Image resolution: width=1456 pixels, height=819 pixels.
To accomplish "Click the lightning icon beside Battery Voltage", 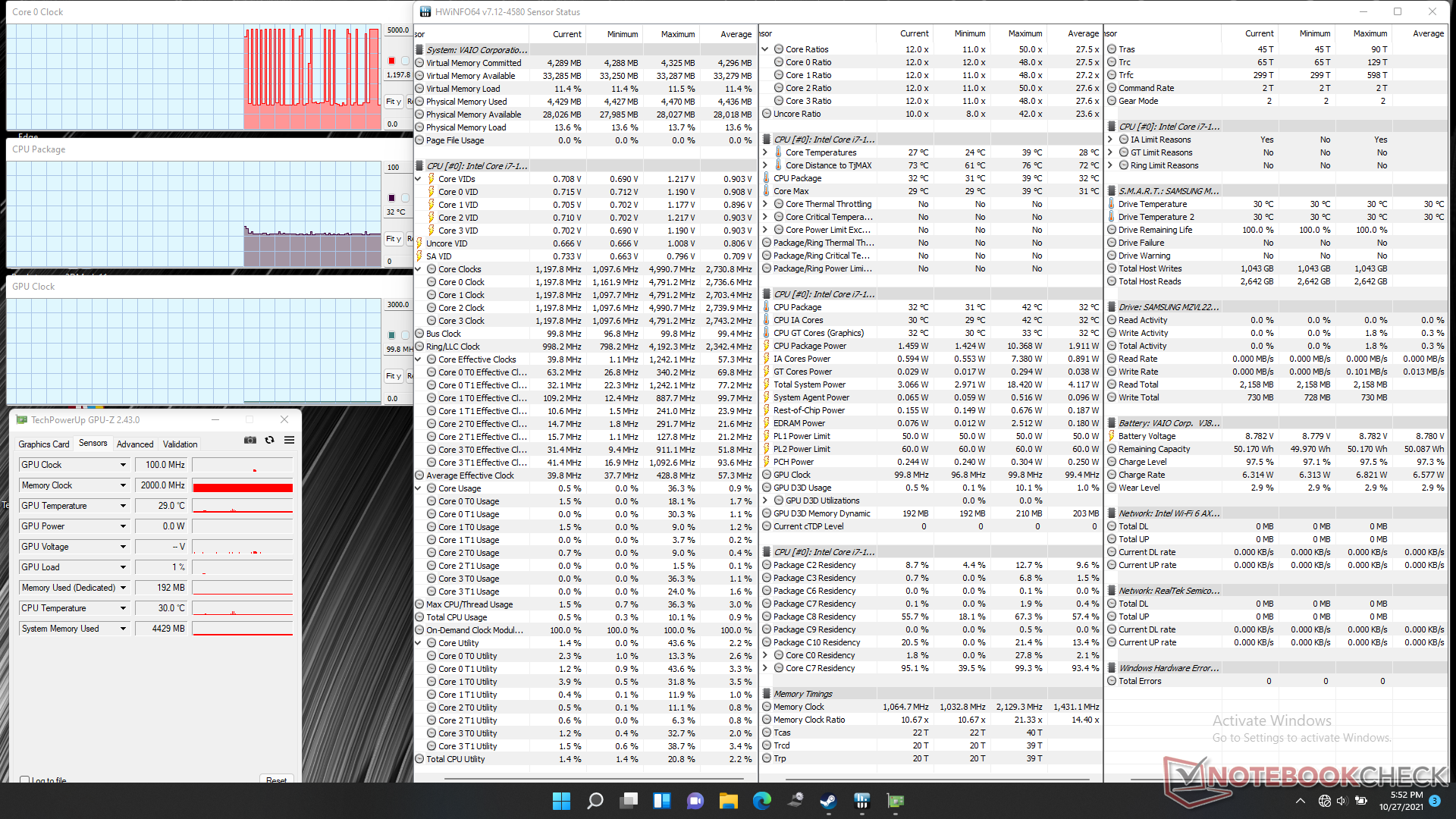I will (1112, 436).
